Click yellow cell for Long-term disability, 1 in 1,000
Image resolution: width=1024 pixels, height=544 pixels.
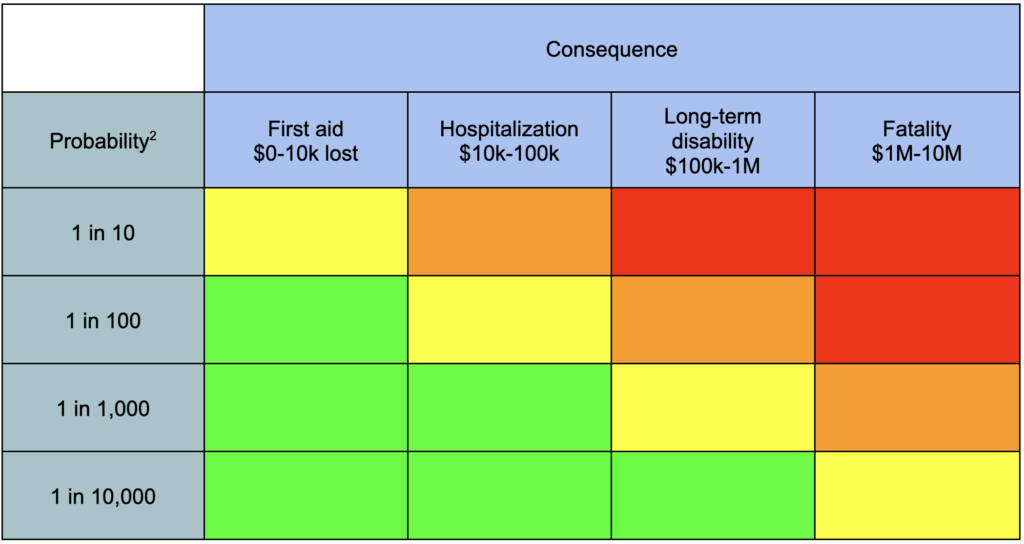(712, 408)
